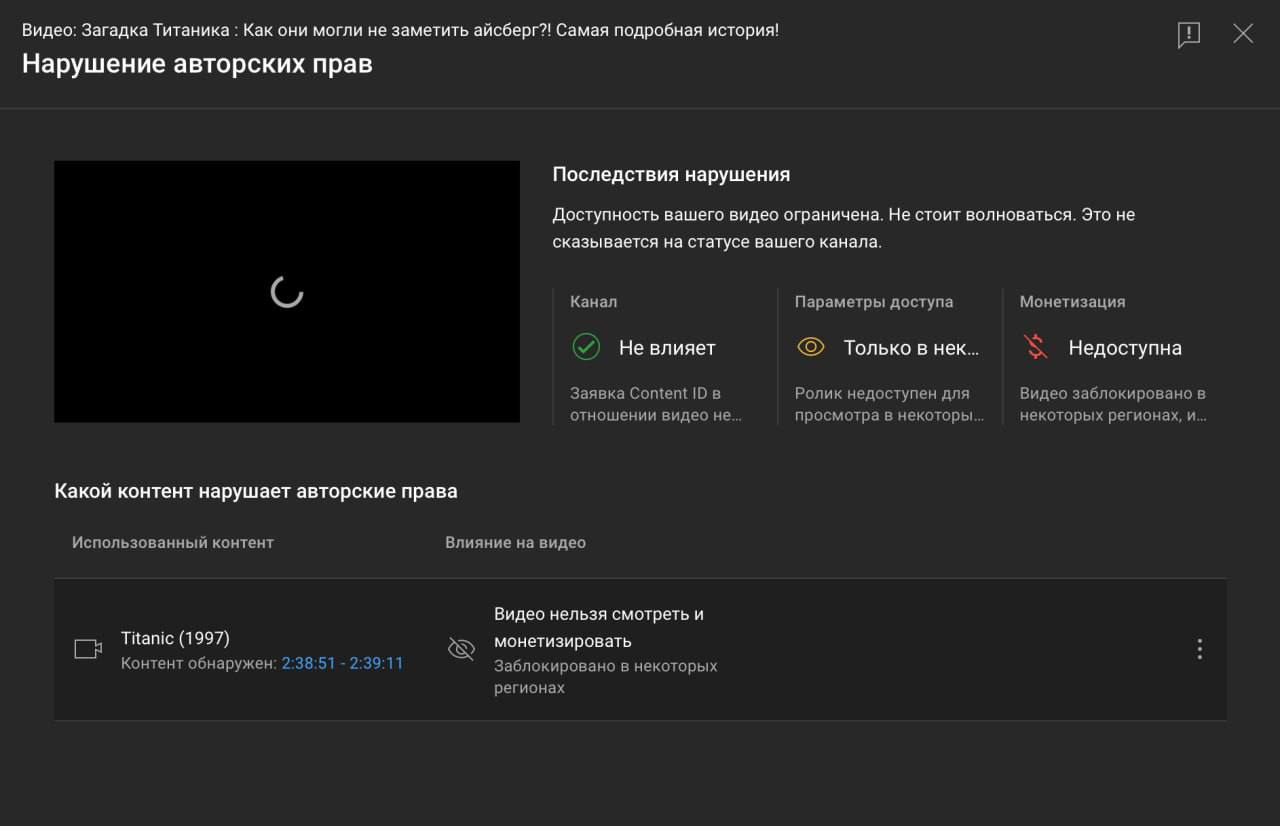Open the detected timestamp link 2:38:51 - 2:39:11
The width and height of the screenshot is (1280, 826).
[342, 663]
